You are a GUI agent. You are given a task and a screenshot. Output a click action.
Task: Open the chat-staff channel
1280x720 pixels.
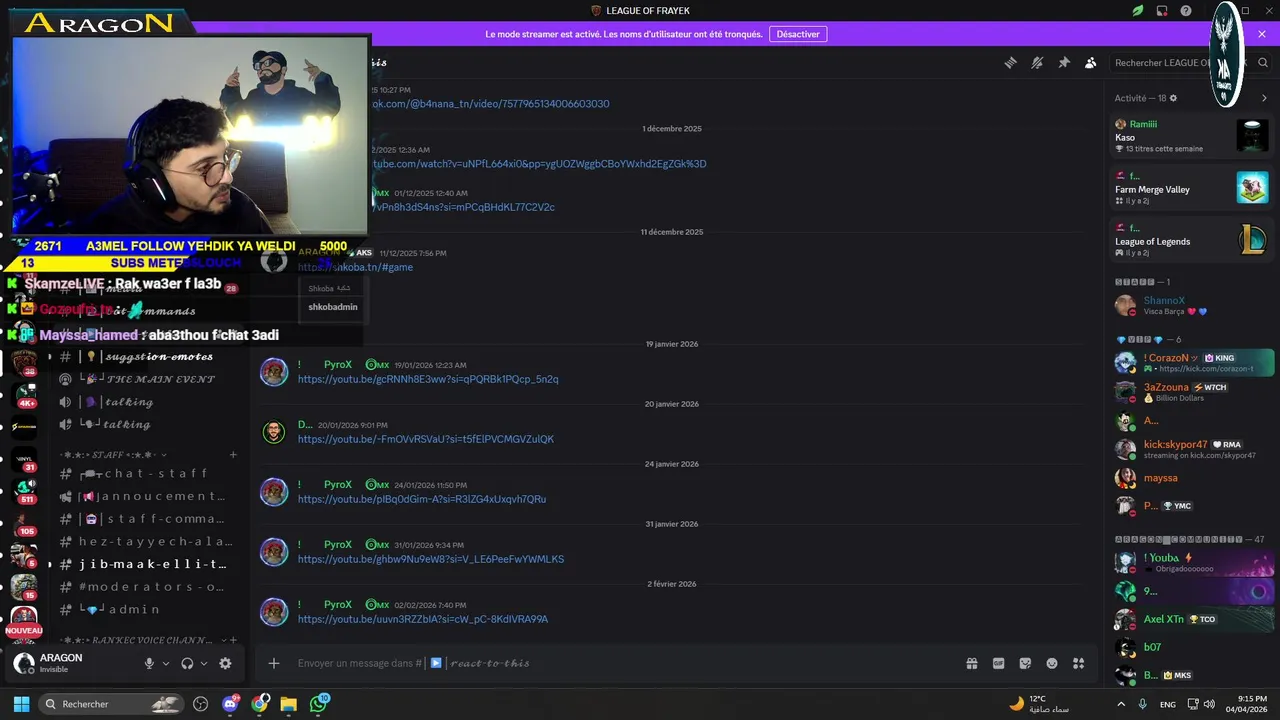click(x=147, y=473)
